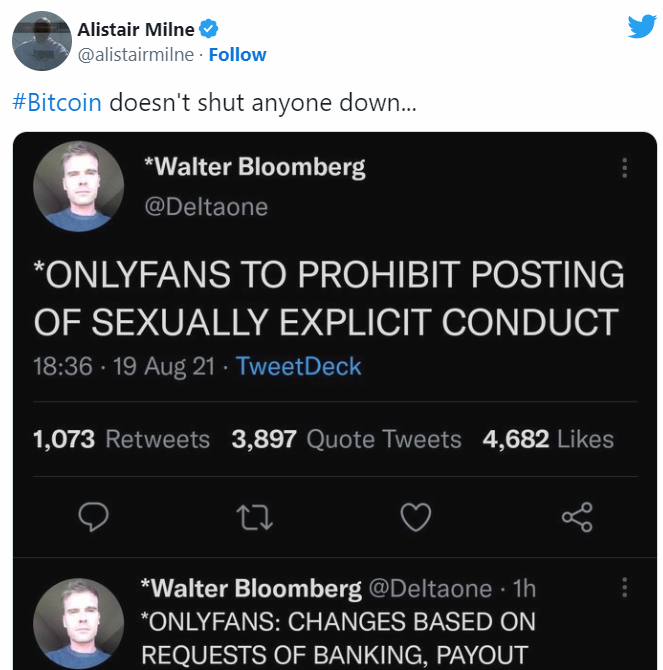Click the Twitter bird logo
The height and width of the screenshot is (670, 663).
(641, 27)
